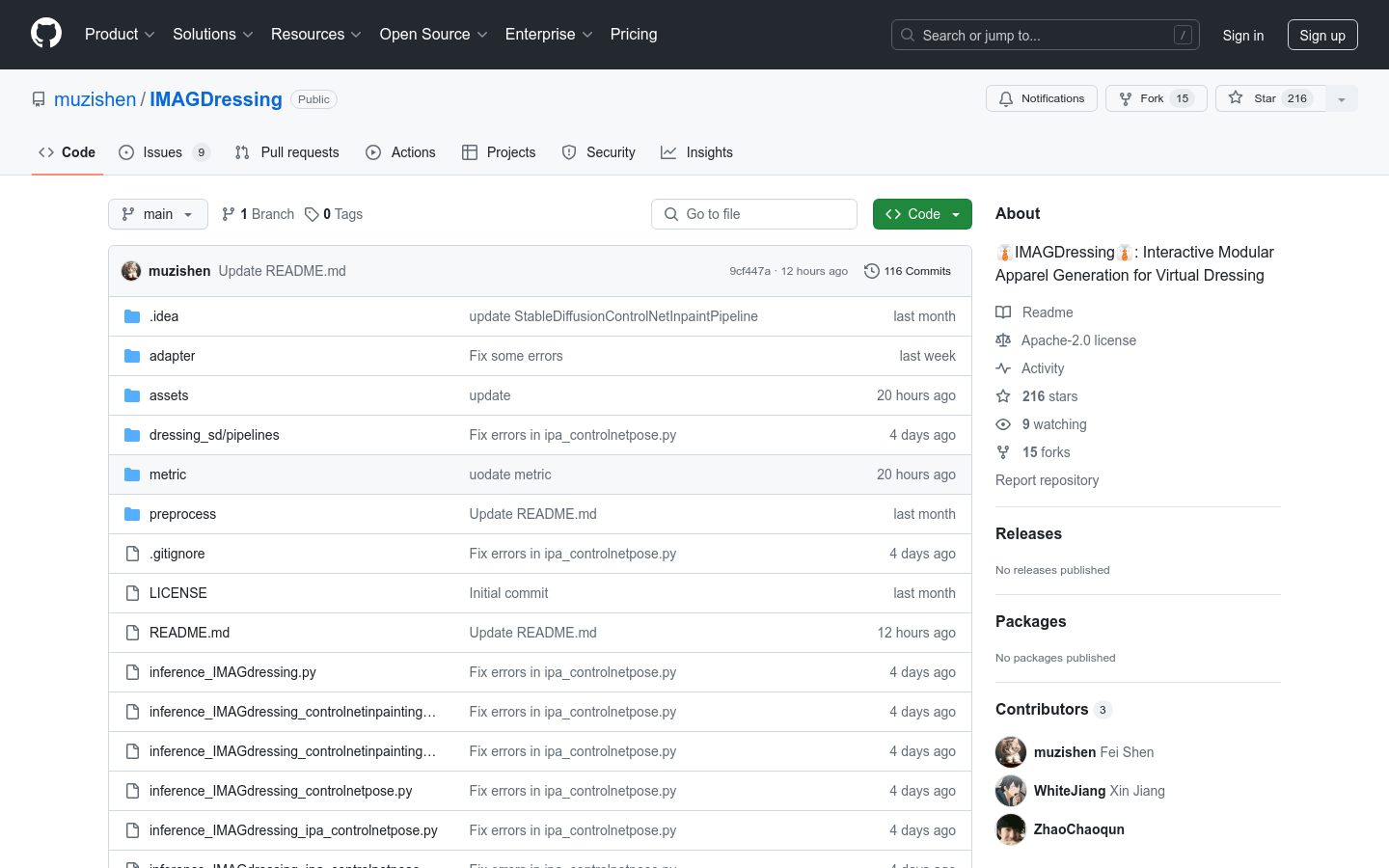1389x868 pixels.
Task: Click the .idea folder icon
Action: [132, 316]
